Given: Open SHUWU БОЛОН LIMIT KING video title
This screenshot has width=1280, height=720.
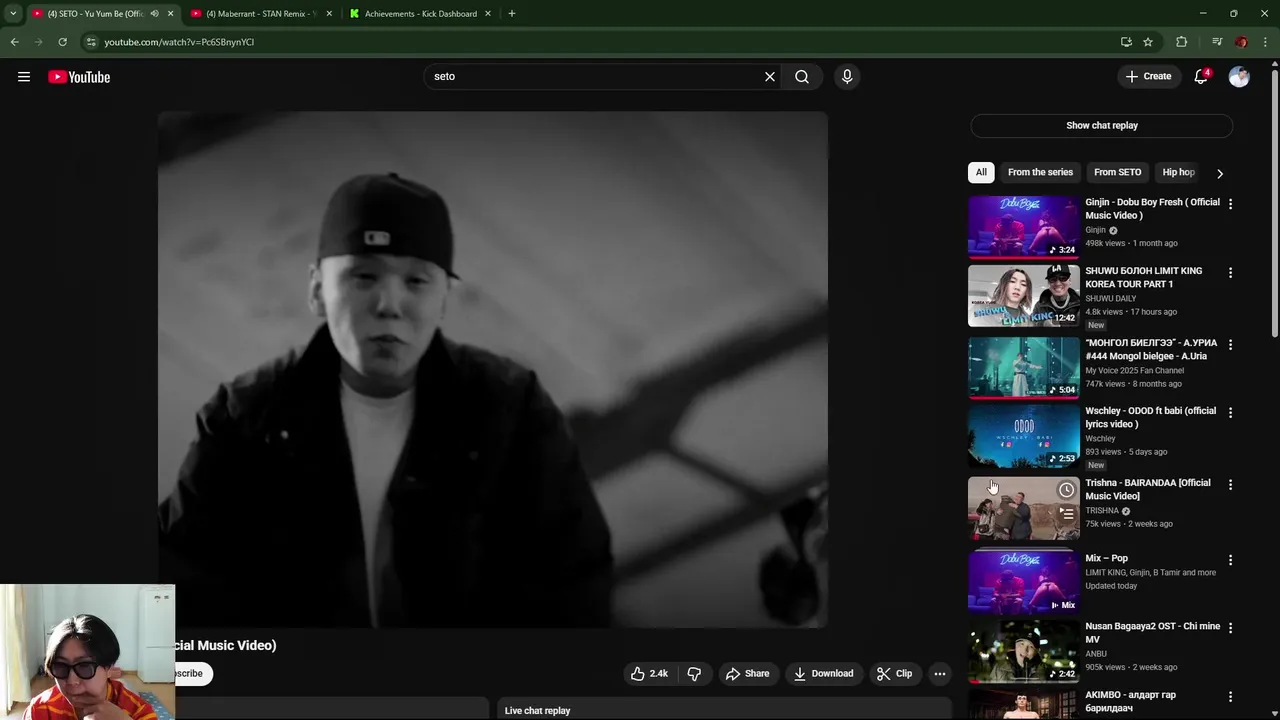Looking at the screenshot, I should tap(1143, 277).
